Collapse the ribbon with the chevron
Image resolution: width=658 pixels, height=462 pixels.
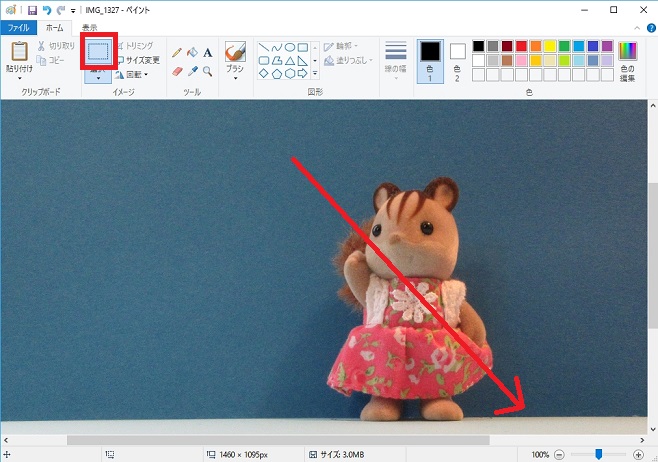pos(637,28)
